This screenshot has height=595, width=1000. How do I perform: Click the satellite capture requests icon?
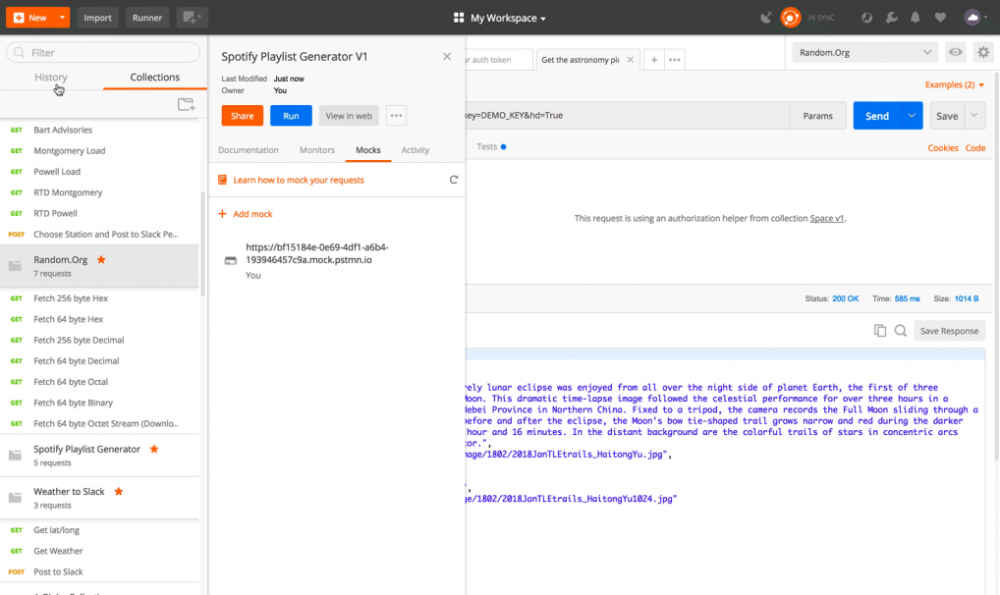(x=765, y=18)
